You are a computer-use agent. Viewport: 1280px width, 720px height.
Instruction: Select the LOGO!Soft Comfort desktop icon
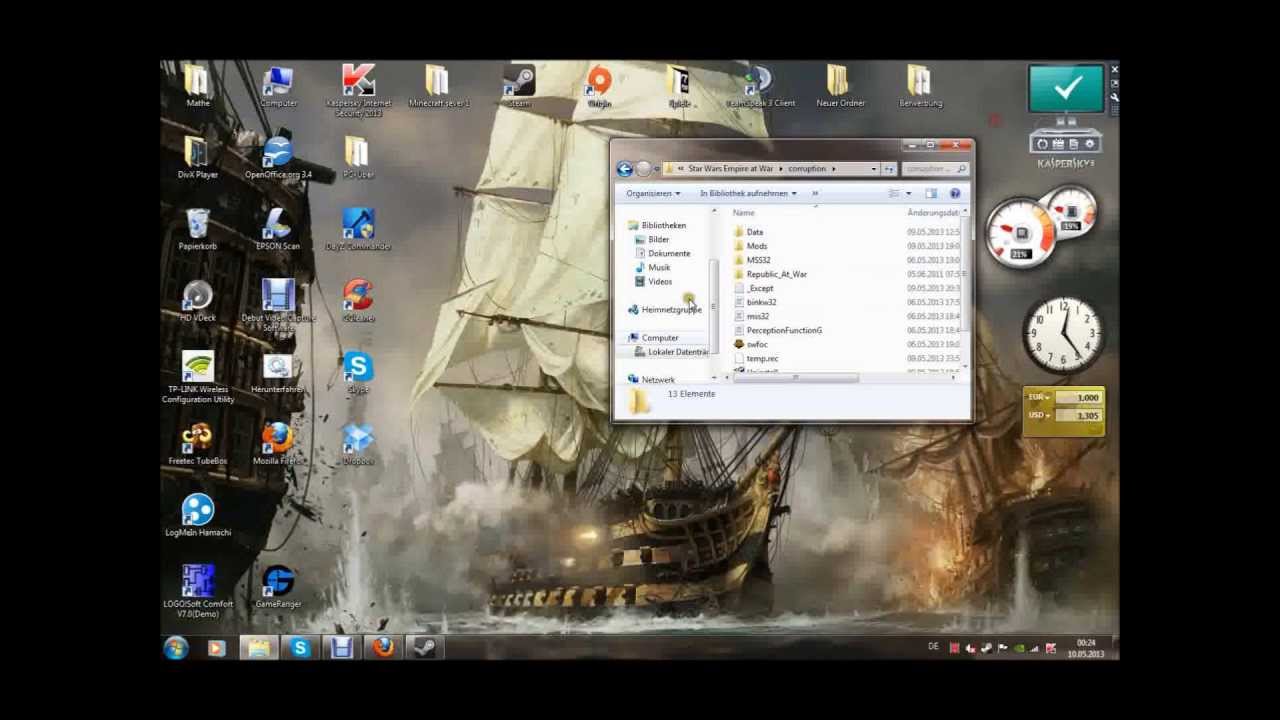point(198,592)
